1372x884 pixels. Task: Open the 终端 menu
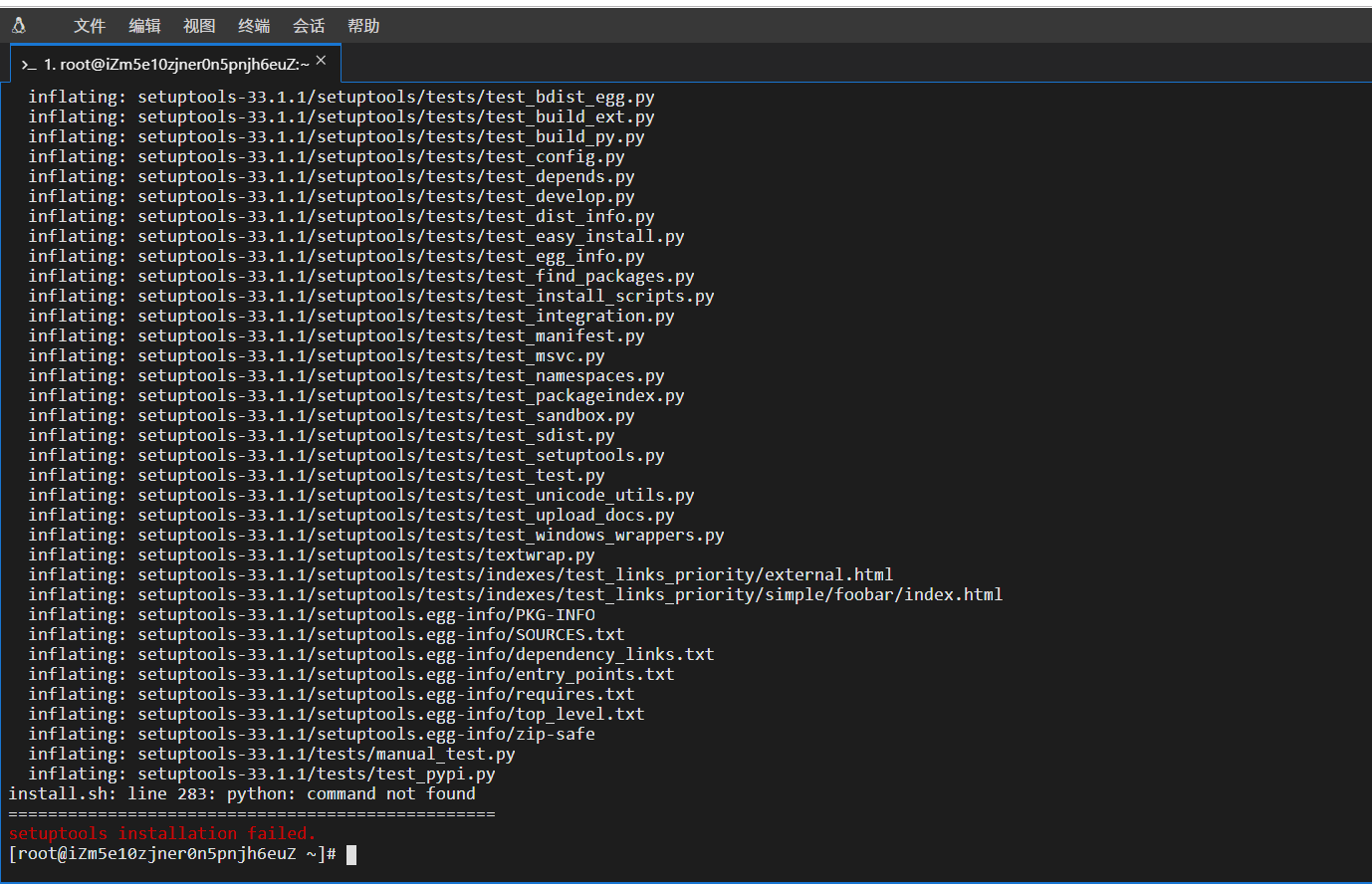pos(254,26)
